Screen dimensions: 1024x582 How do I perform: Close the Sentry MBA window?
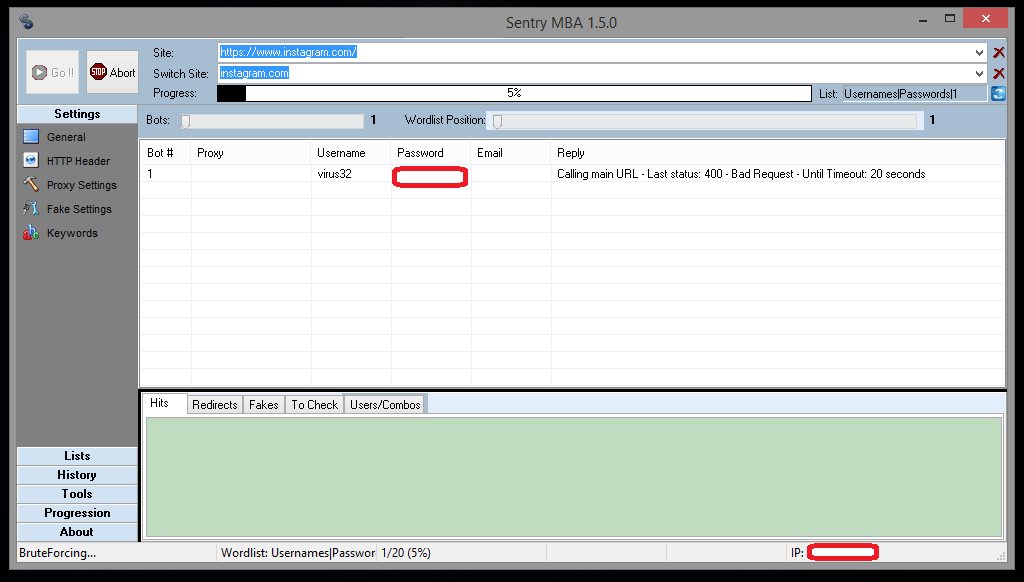[985, 18]
